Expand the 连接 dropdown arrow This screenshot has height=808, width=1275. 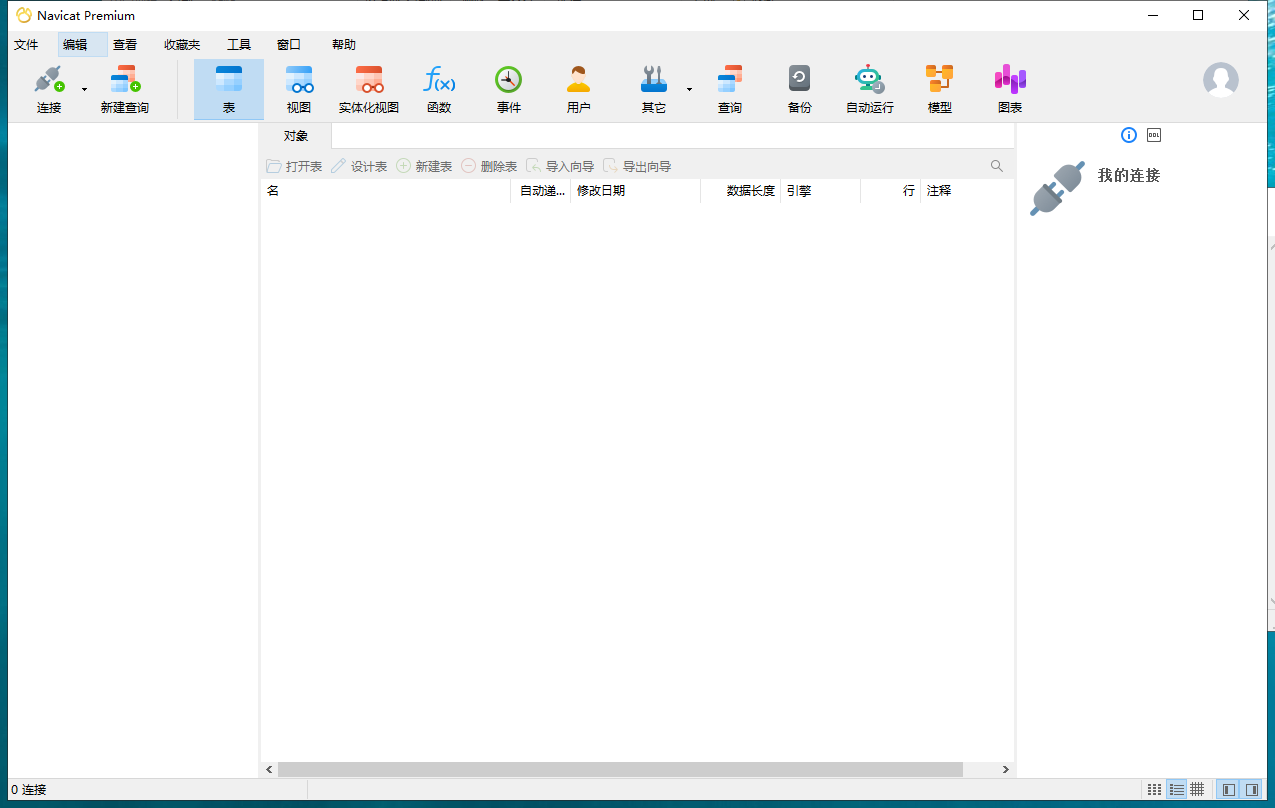click(84, 90)
